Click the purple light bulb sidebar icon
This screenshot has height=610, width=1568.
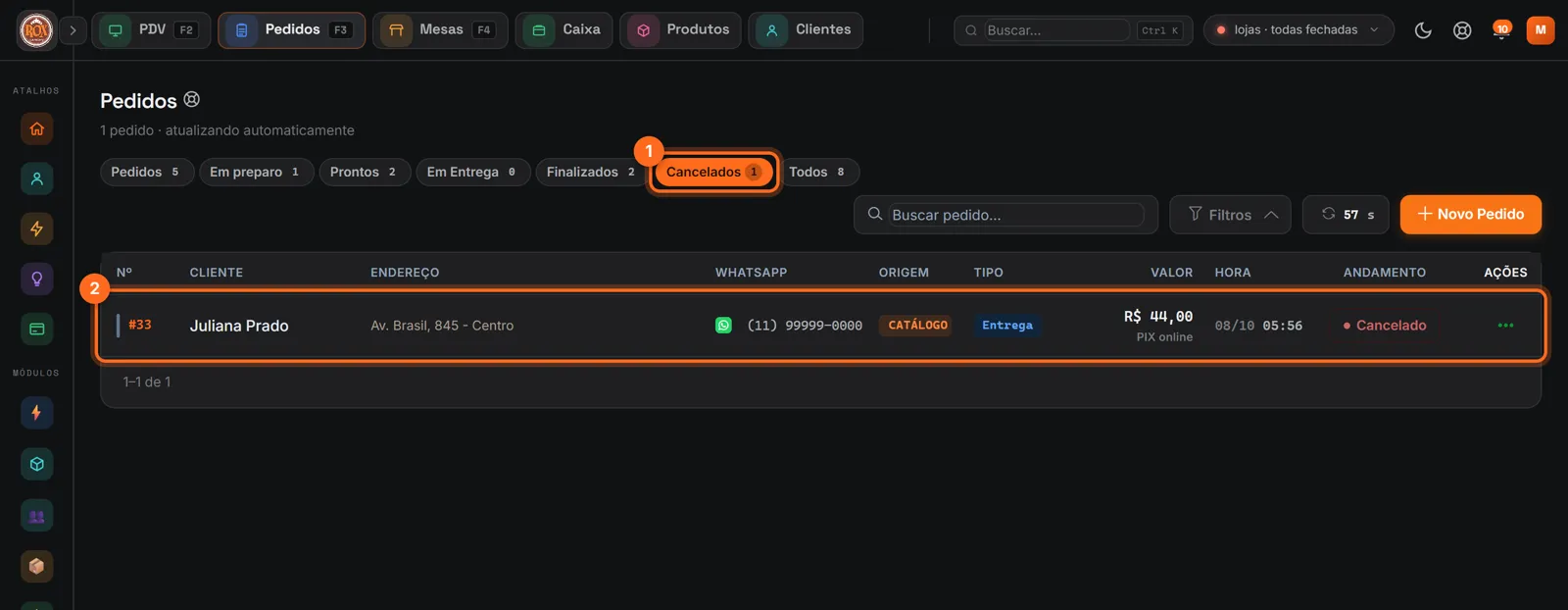pyautogui.click(x=37, y=279)
